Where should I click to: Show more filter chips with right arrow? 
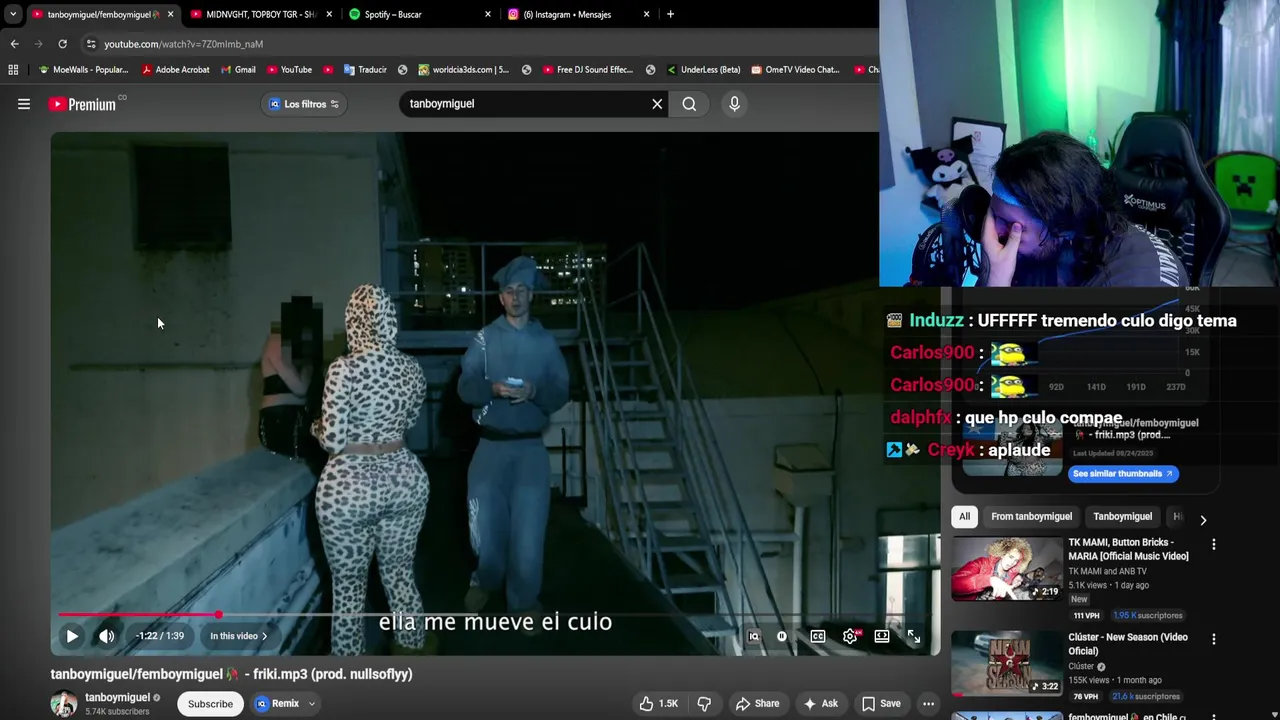coord(1203,520)
